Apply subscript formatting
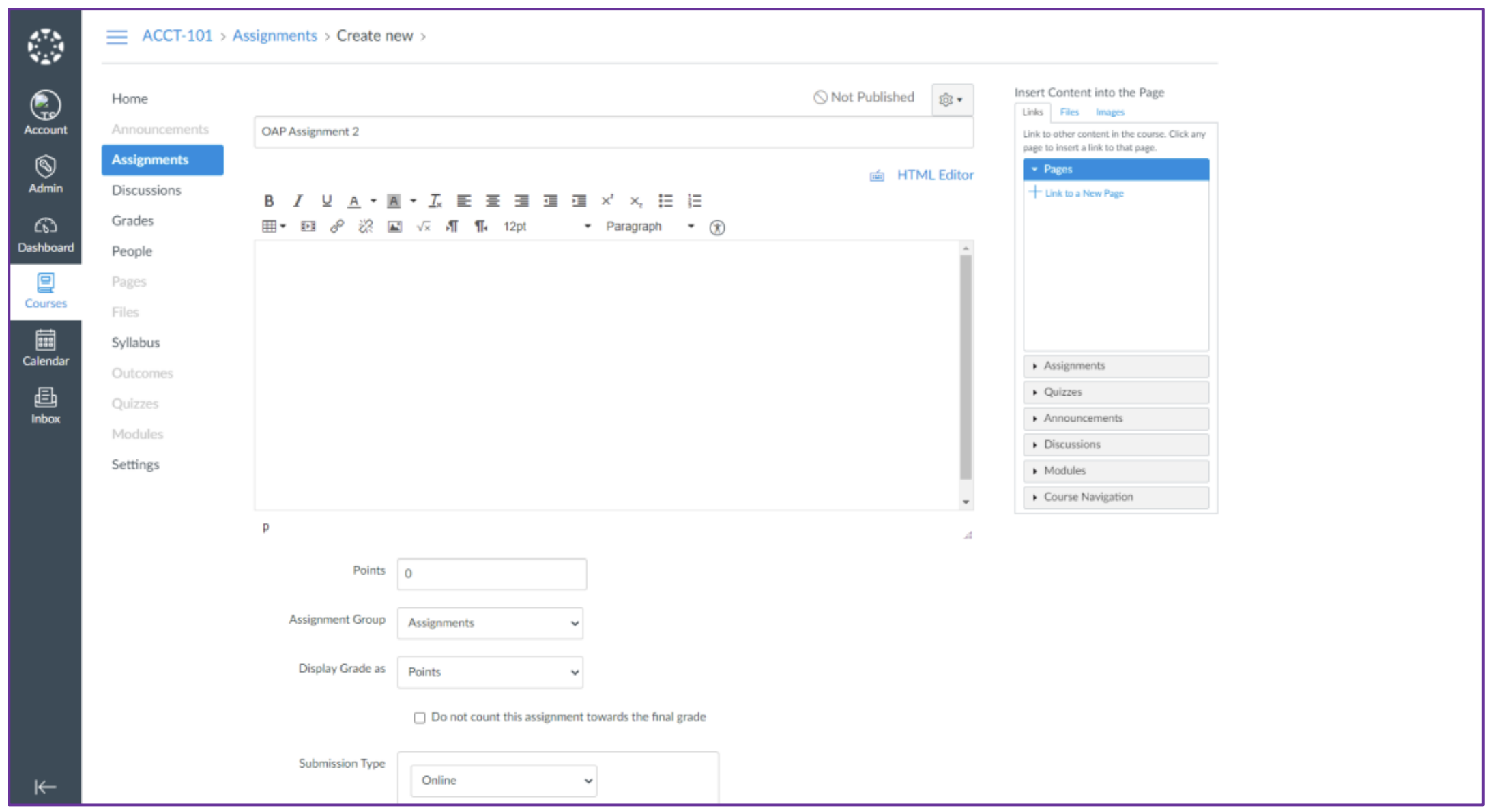Screen dimensions: 1493x812 pyautogui.click(x=636, y=201)
